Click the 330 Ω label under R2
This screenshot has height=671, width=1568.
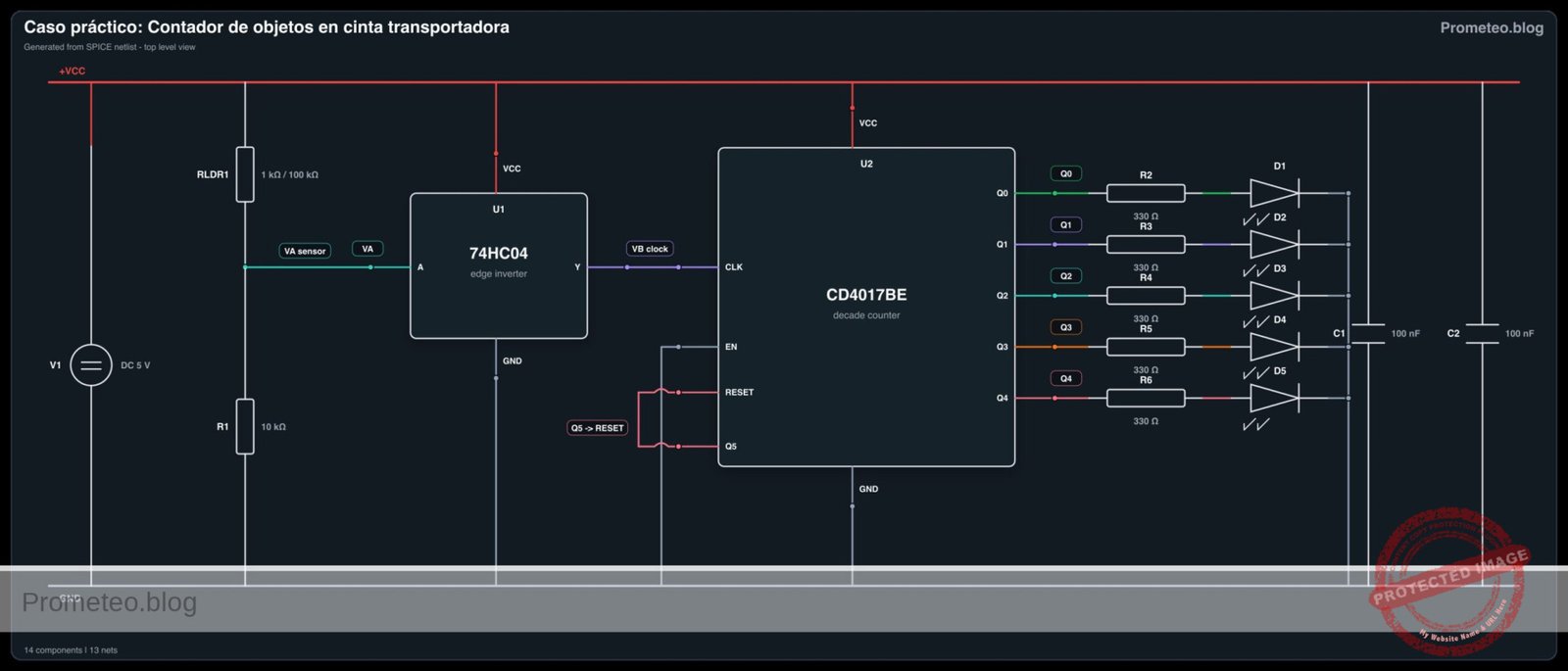click(x=1146, y=216)
